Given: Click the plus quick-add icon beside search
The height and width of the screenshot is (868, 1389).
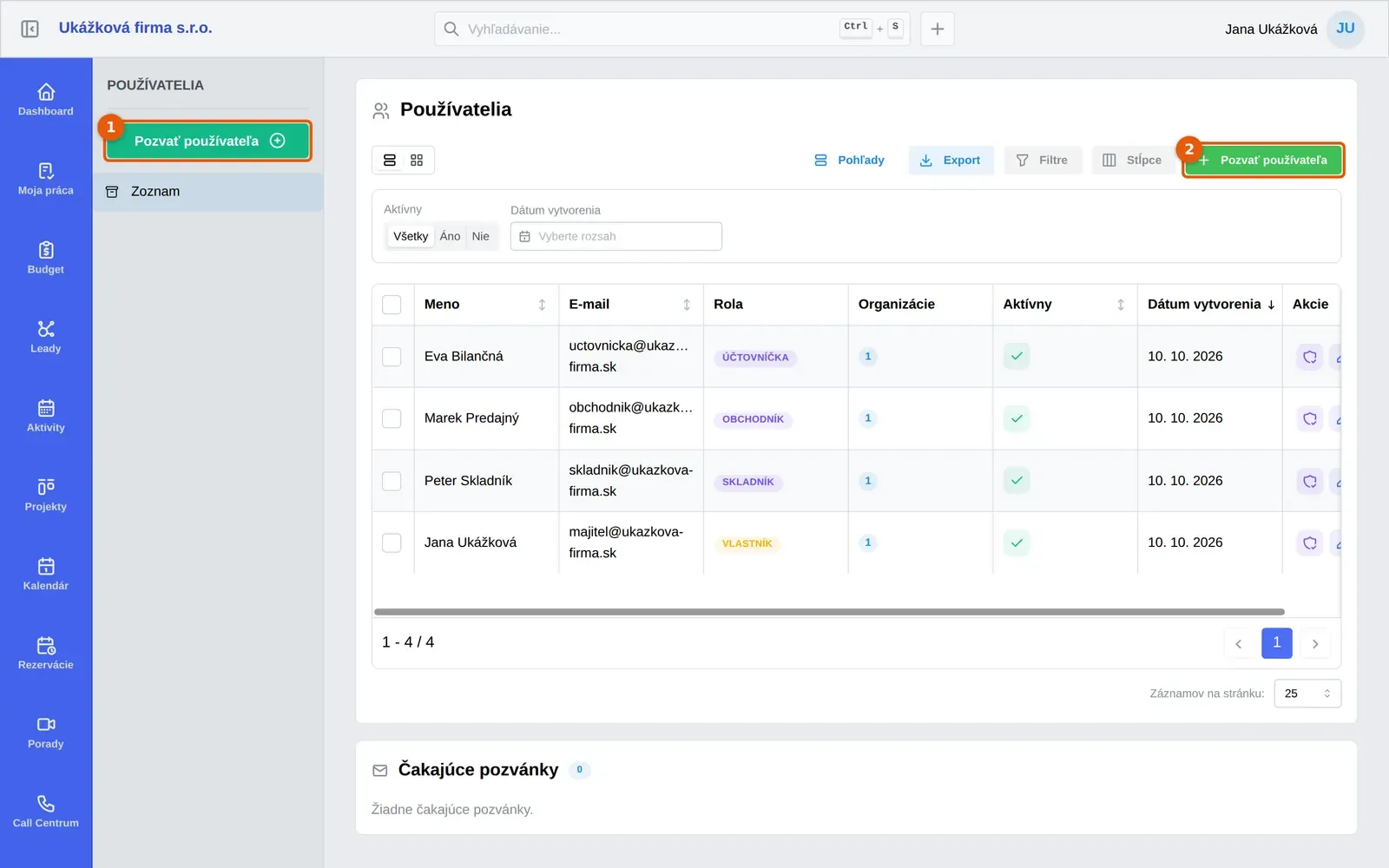Looking at the screenshot, I should point(938,29).
